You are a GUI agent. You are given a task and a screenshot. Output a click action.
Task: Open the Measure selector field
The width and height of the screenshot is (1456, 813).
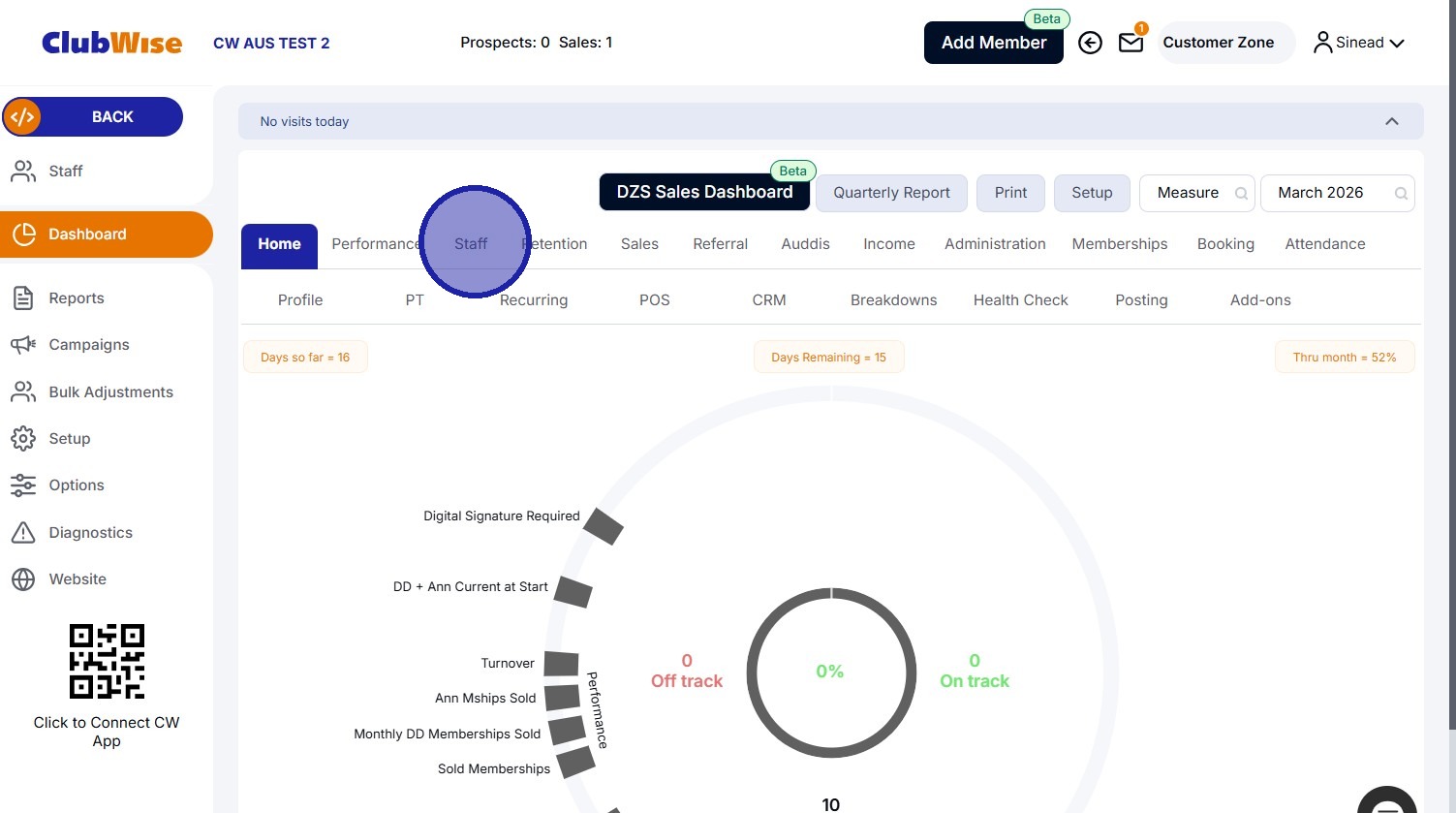point(1197,193)
